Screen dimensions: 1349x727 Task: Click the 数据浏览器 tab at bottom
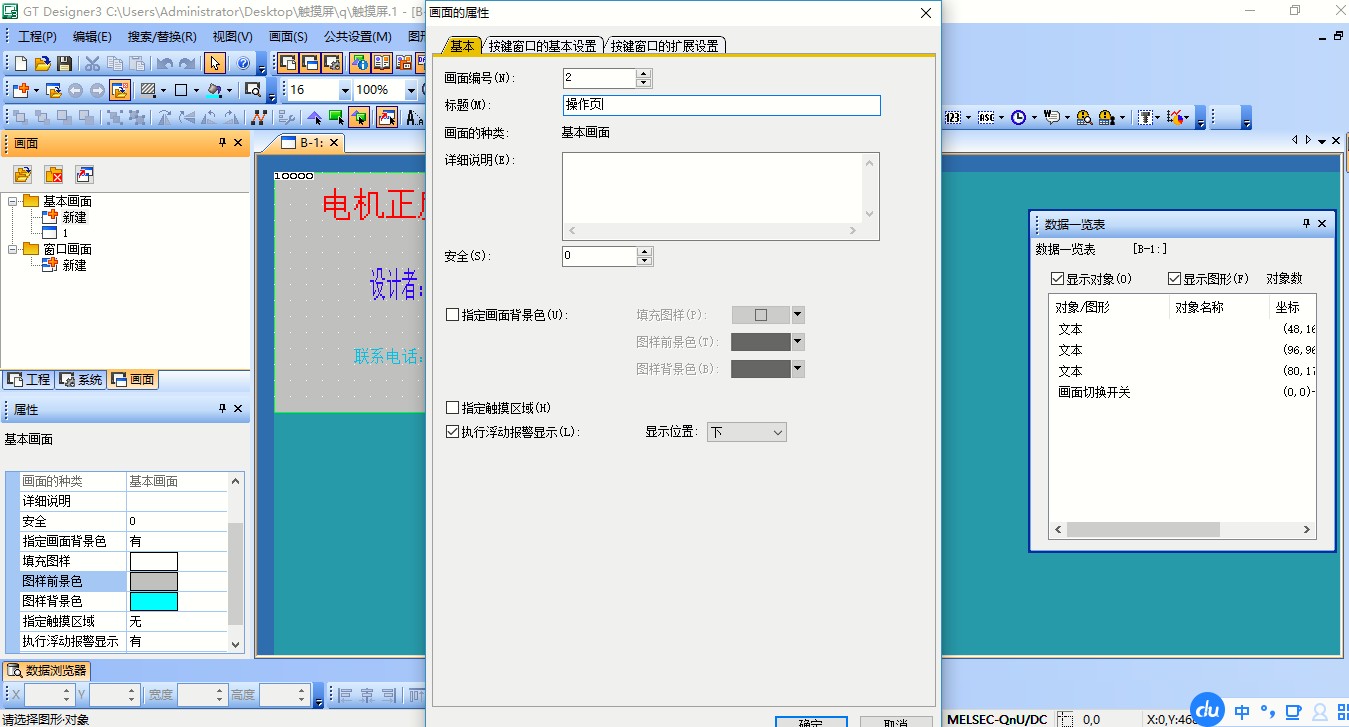tap(47, 670)
